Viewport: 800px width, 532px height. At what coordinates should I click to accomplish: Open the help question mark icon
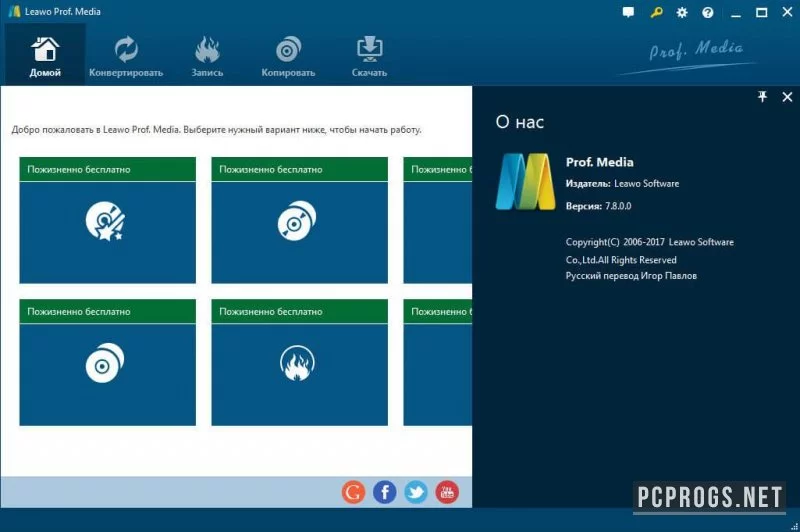click(708, 12)
